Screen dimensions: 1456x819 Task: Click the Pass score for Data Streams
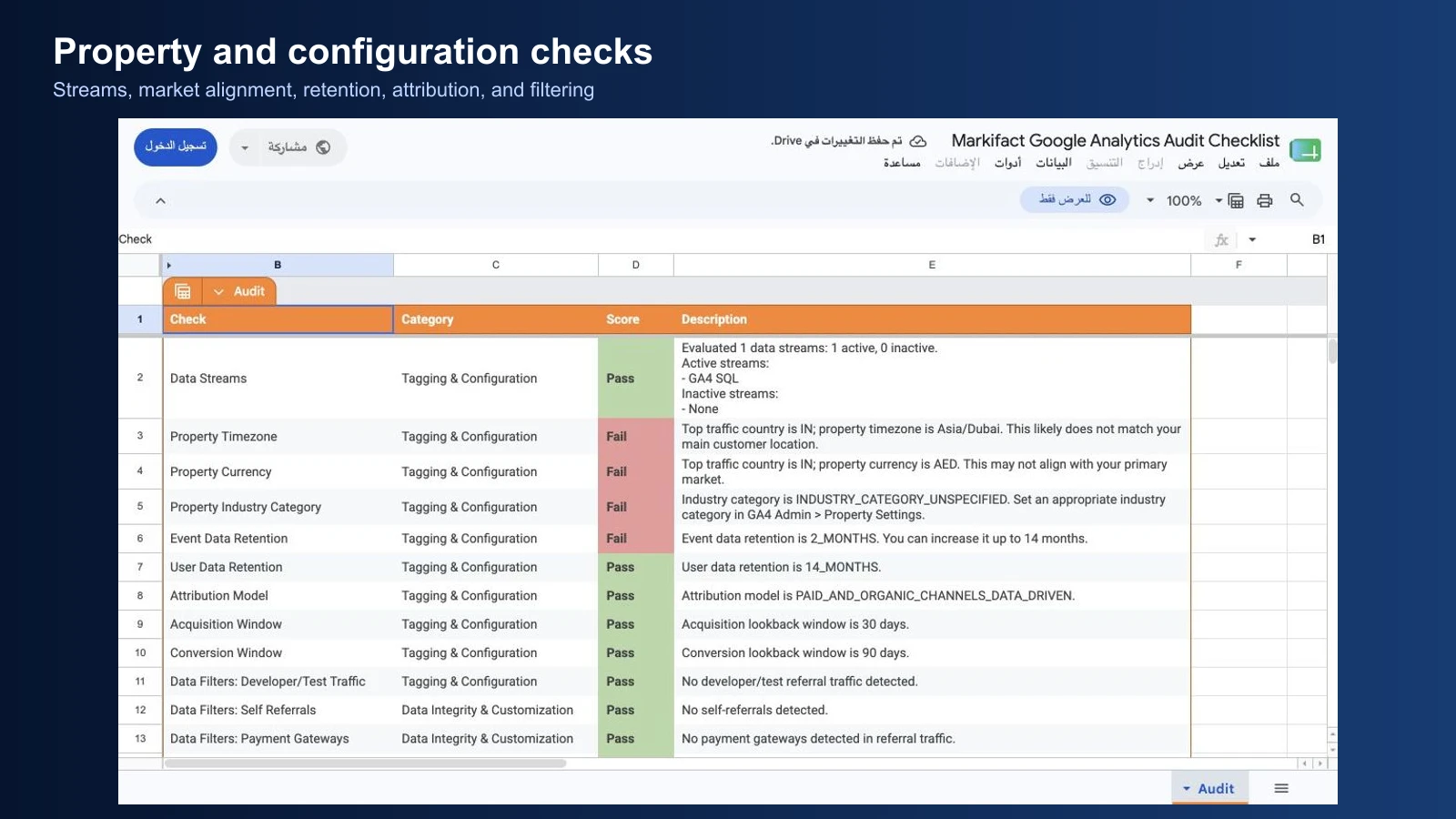click(636, 379)
